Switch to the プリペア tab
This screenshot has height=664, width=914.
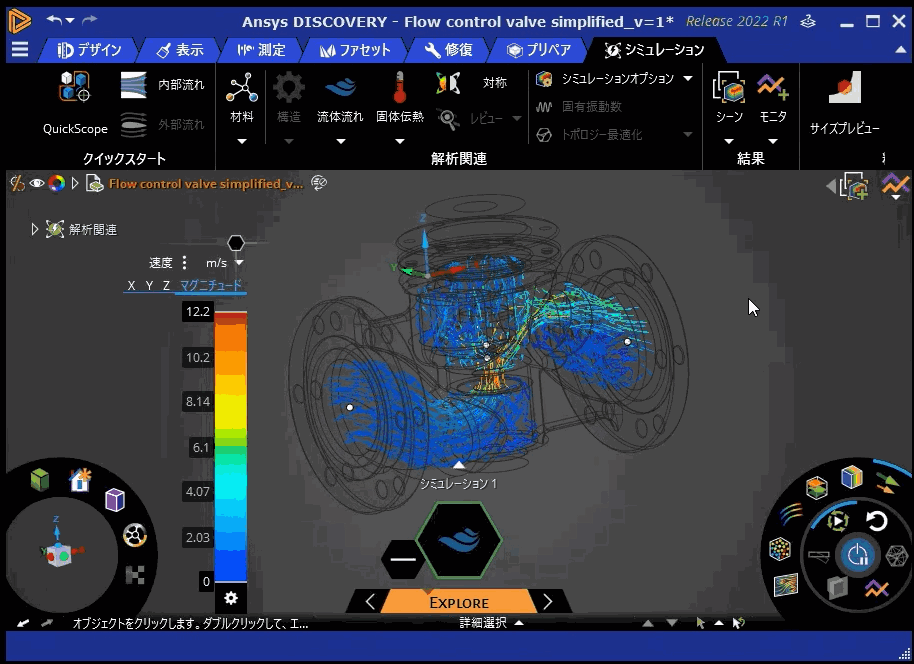point(539,50)
